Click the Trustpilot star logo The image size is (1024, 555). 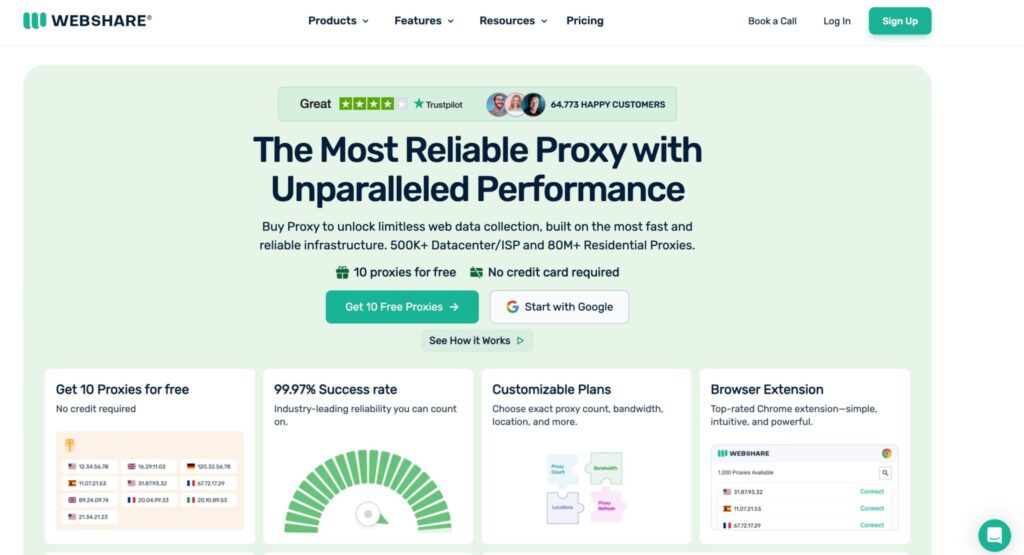[419, 104]
